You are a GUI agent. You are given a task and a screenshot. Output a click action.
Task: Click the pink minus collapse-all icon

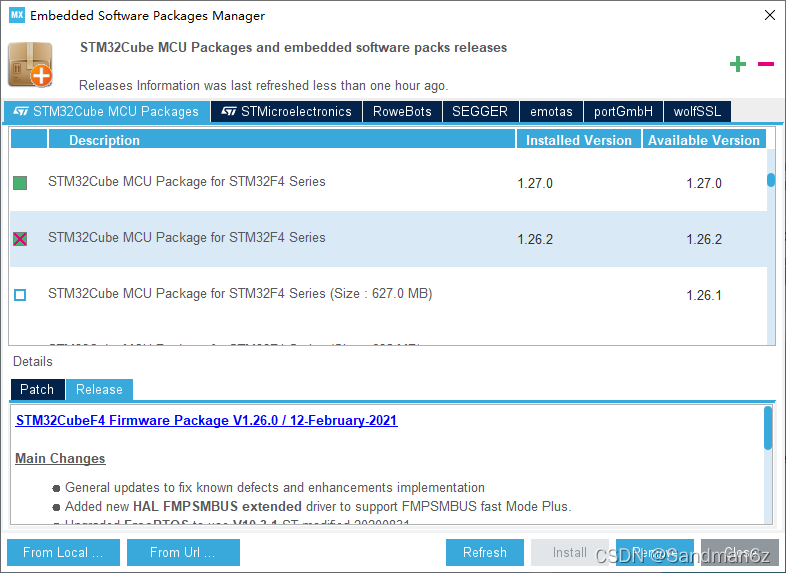[765, 64]
